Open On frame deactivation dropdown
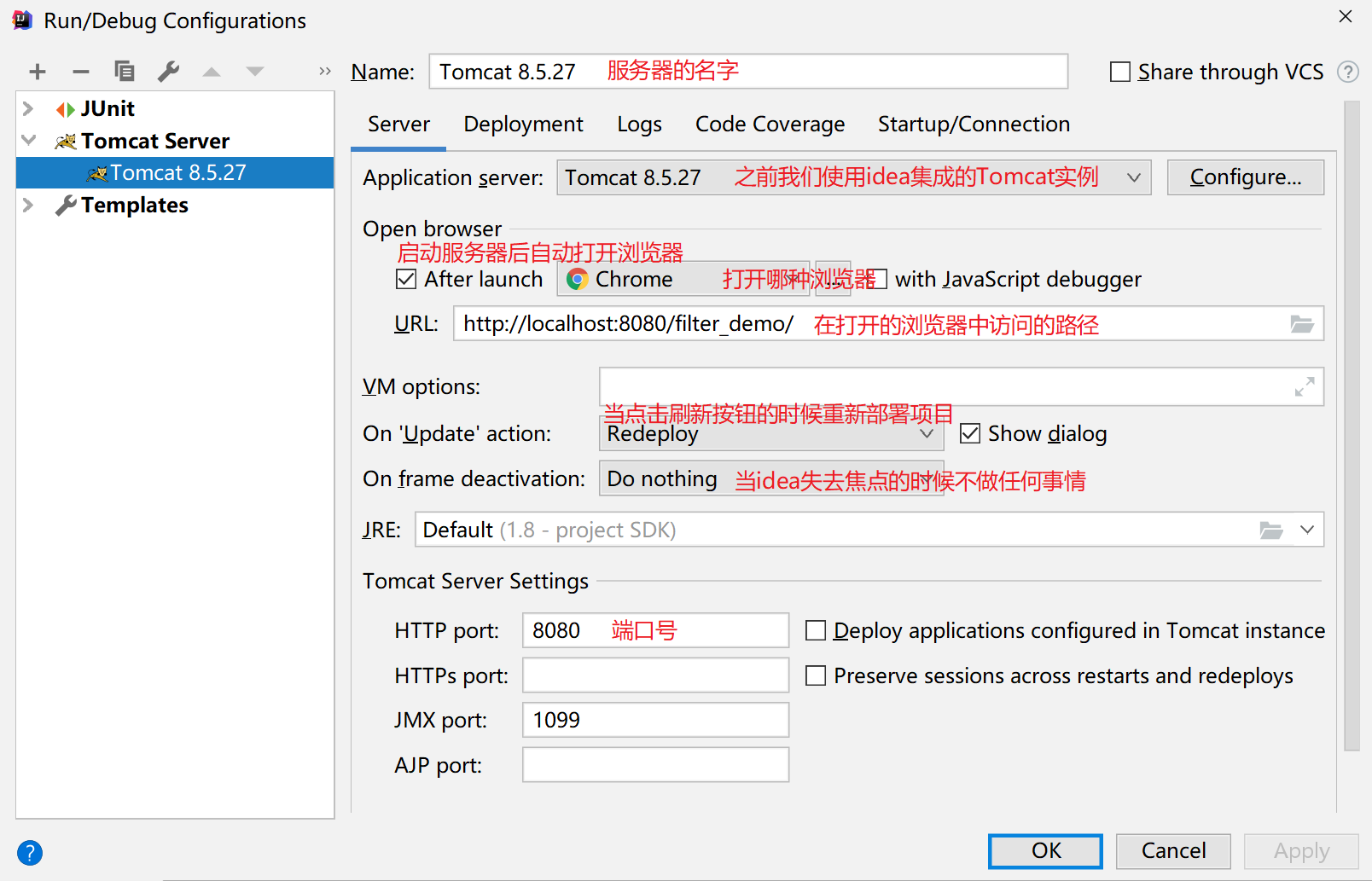Viewport: 1372px width, 881px height. [772, 478]
